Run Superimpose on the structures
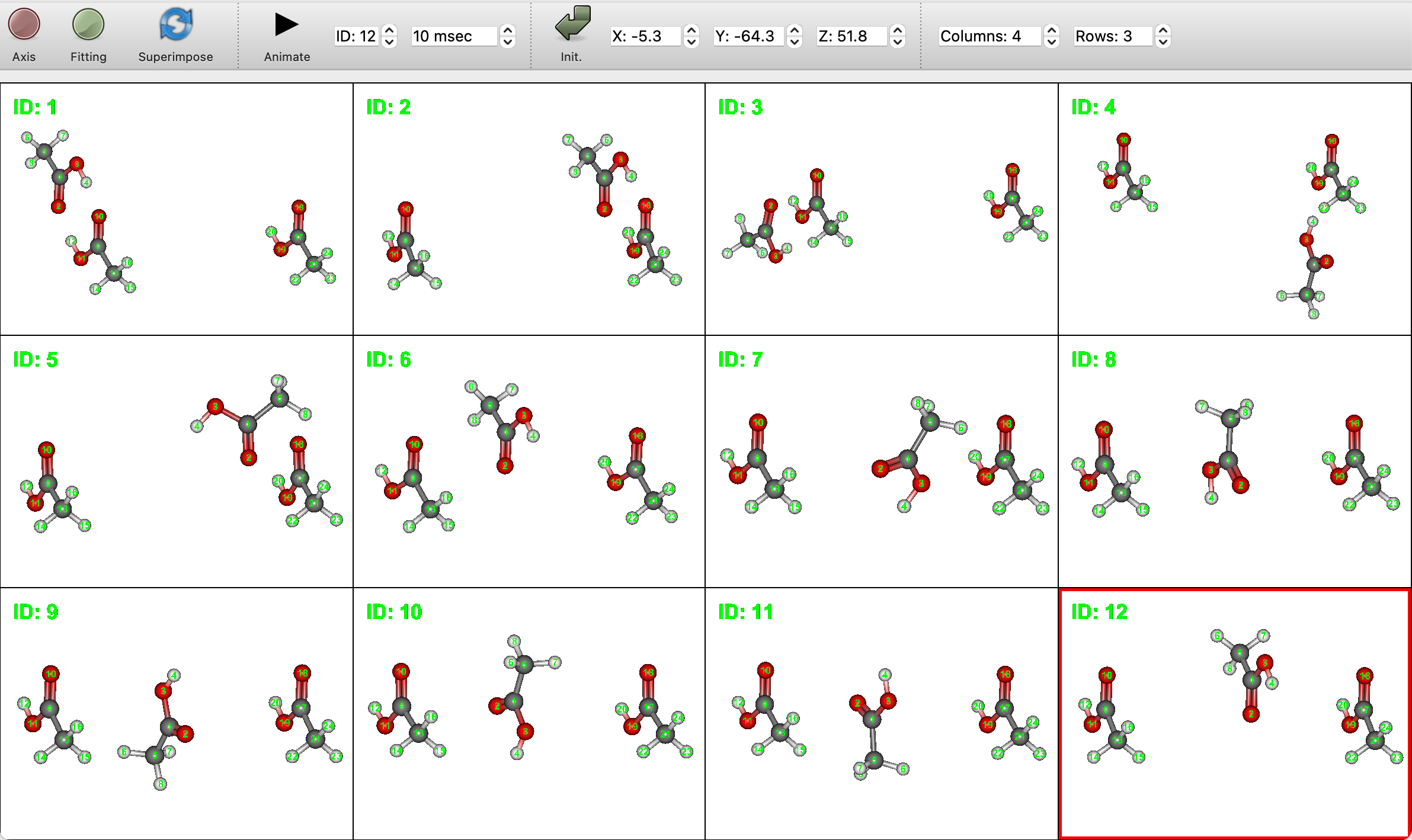Screen dimensions: 1412x840 tap(175, 24)
